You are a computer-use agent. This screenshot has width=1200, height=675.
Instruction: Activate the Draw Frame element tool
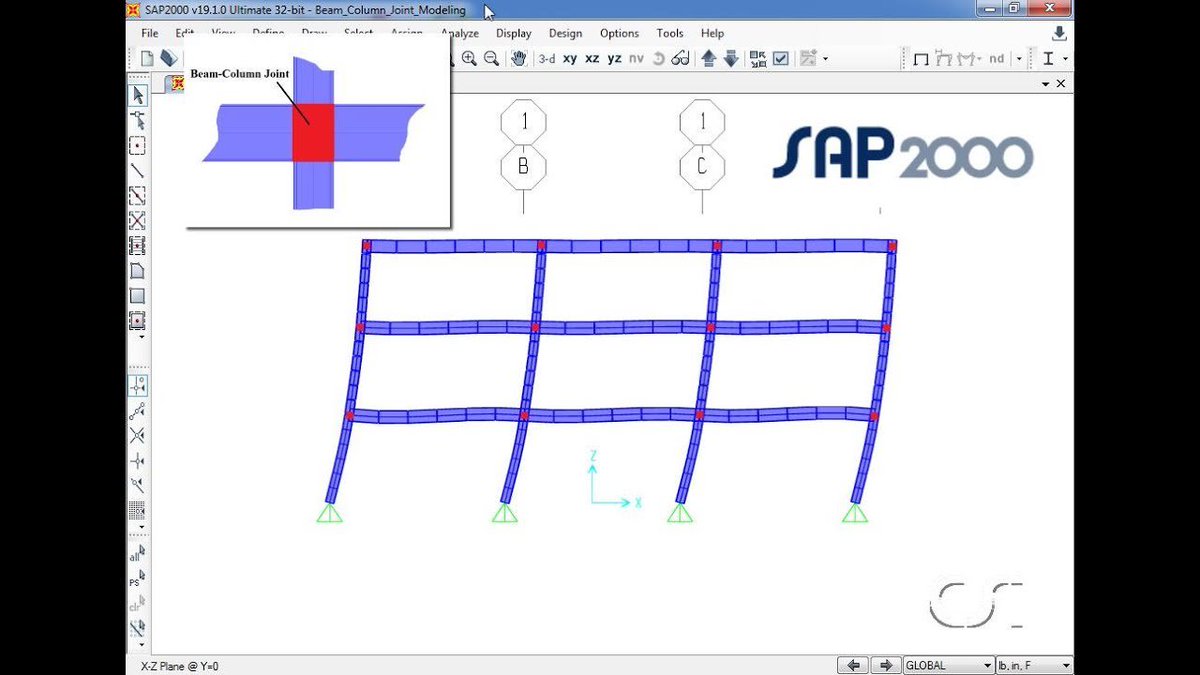[141, 170]
